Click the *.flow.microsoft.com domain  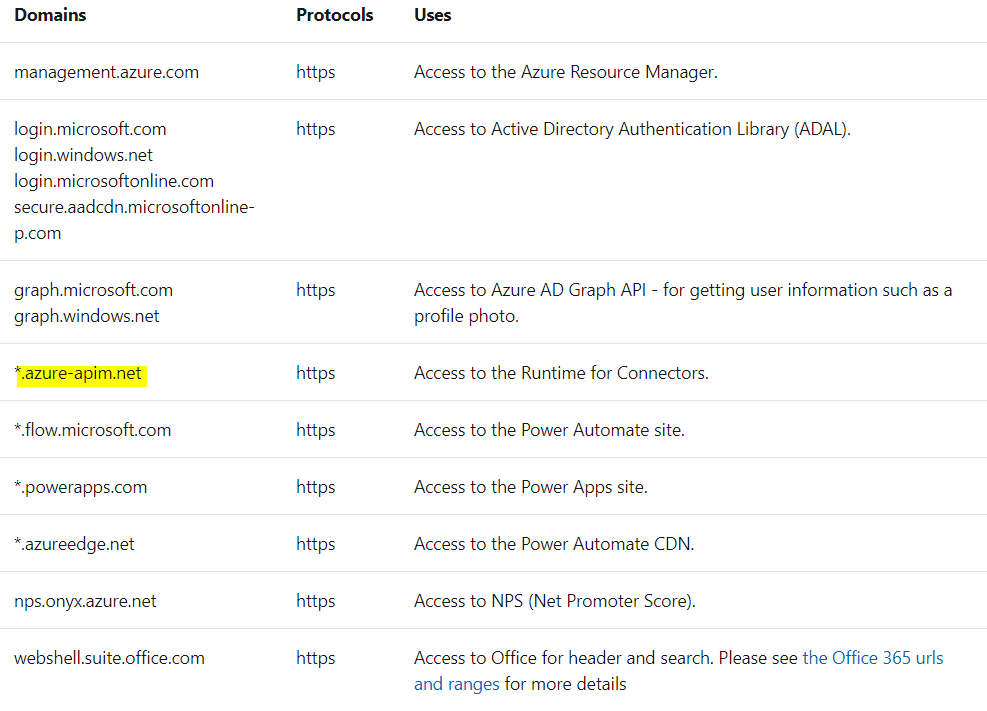click(93, 430)
